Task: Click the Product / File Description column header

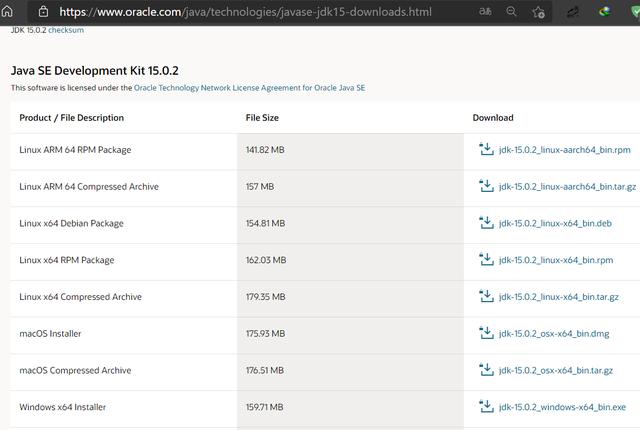Action: [71, 117]
